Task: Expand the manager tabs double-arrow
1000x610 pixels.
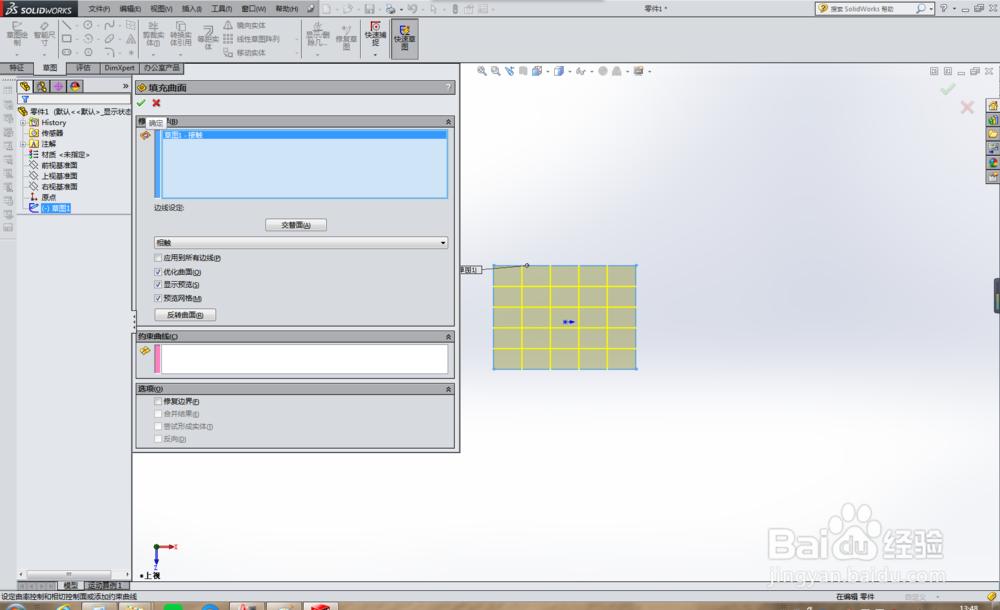Action: point(126,86)
